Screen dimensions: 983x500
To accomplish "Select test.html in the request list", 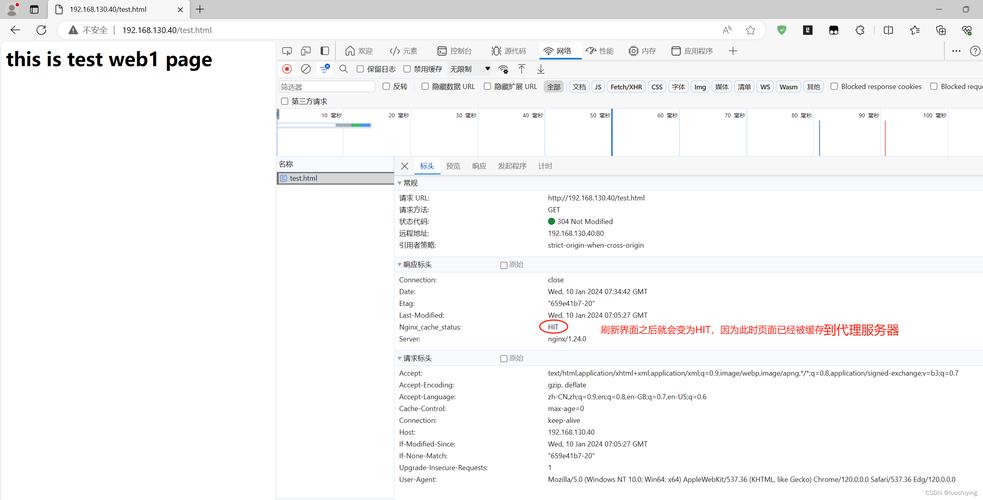I will pos(335,179).
